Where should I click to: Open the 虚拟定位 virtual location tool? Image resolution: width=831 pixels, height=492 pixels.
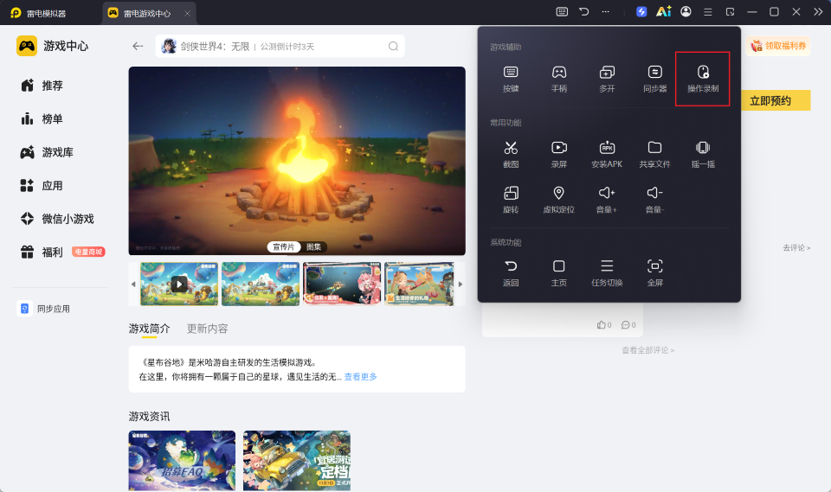[559, 200]
